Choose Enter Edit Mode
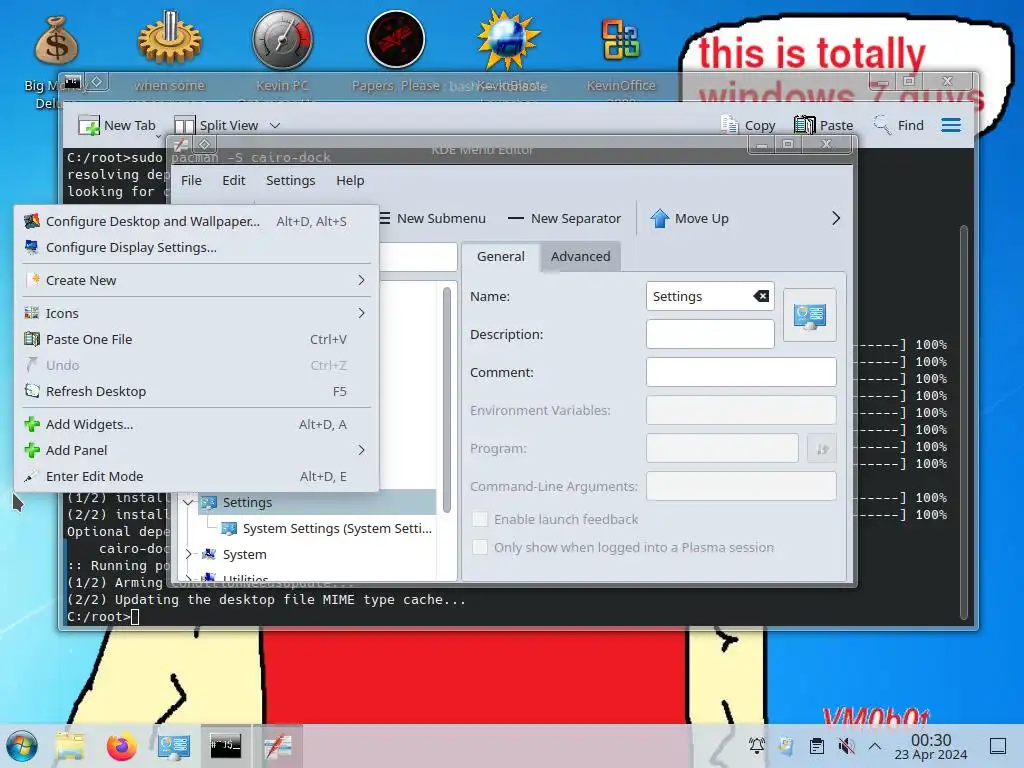The height and width of the screenshot is (768, 1024). 196,477
